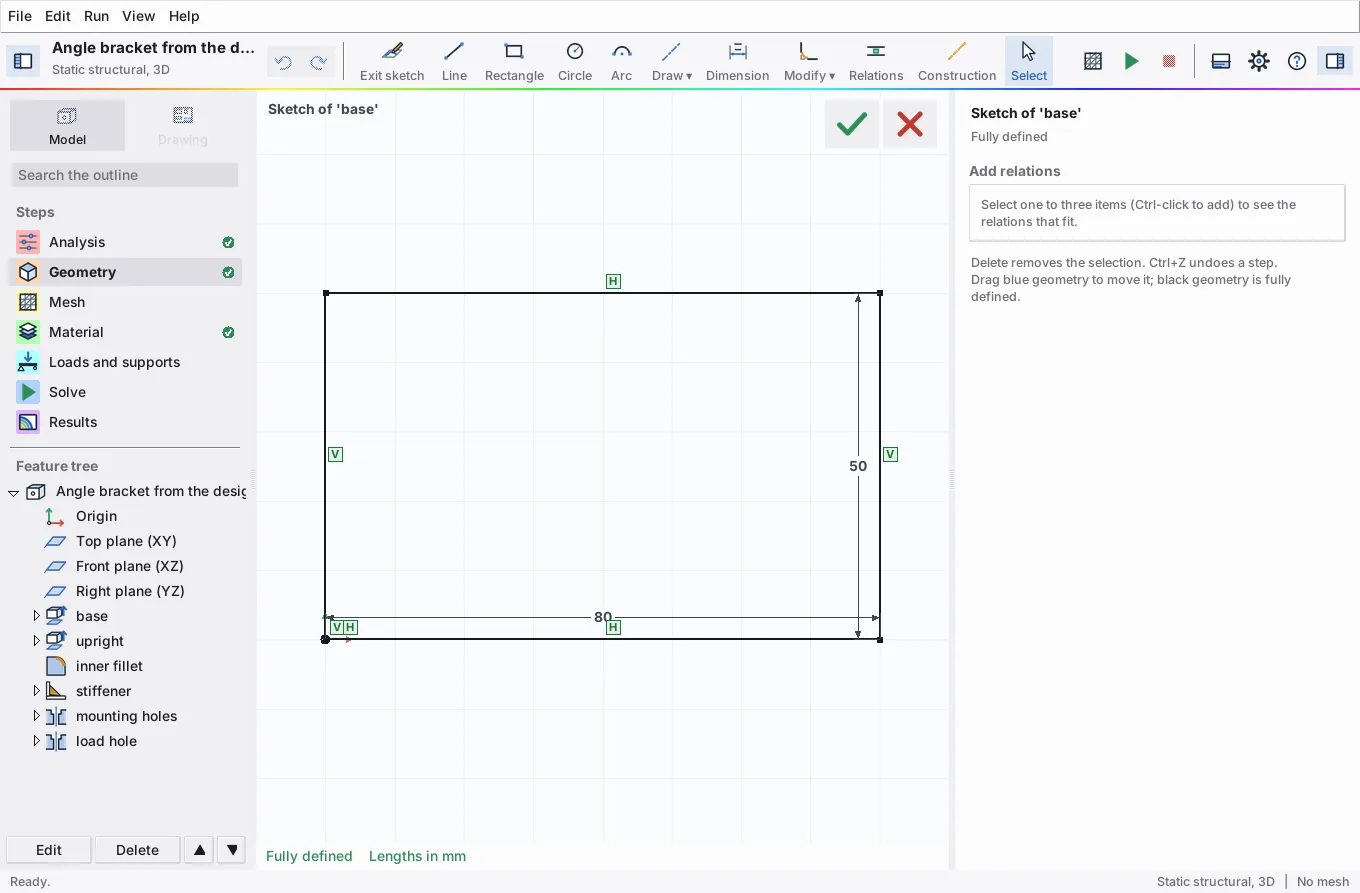The height and width of the screenshot is (893, 1360).
Task: Click the Search the outline field
Action: [x=125, y=175]
